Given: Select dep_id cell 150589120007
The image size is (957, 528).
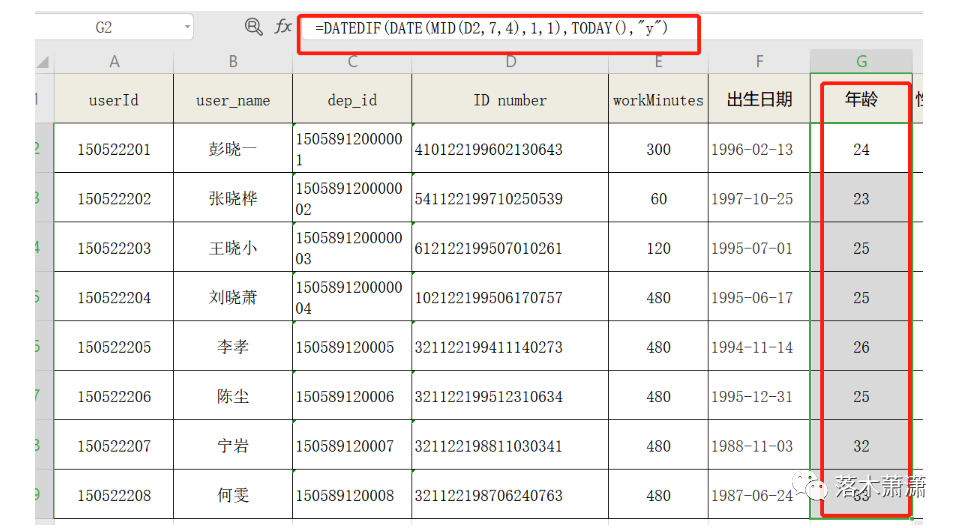Looking at the screenshot, I should click(352, 445).
